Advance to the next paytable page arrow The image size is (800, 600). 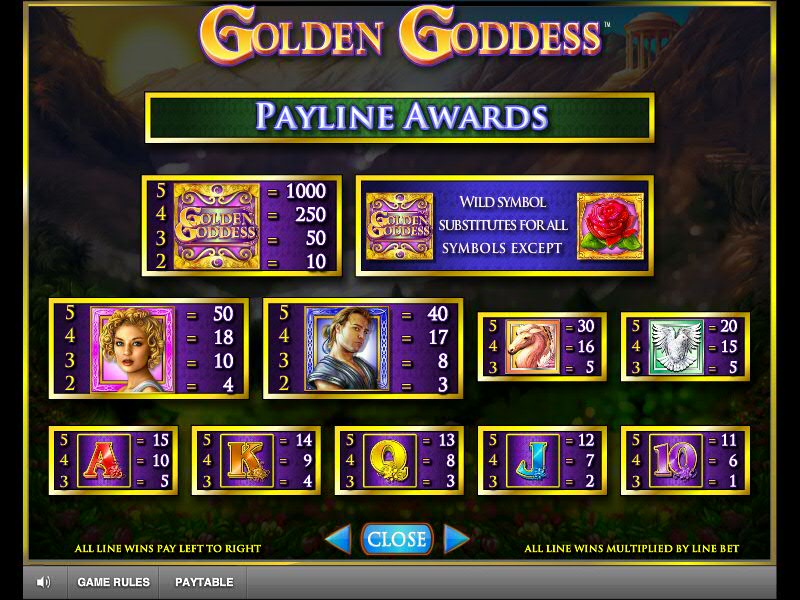[x=456, y=539]
